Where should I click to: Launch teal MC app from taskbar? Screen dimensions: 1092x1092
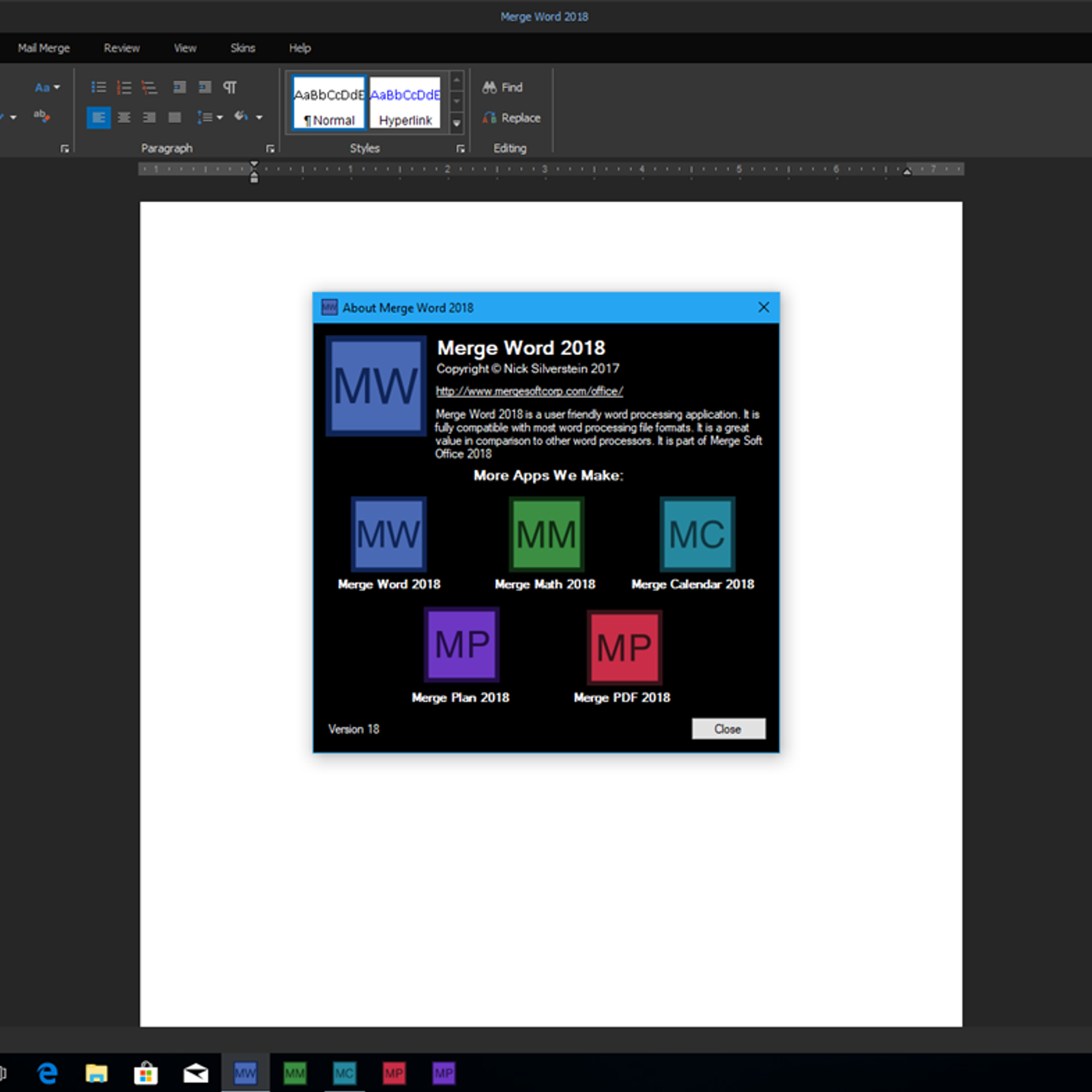[x=344, y=1074]
